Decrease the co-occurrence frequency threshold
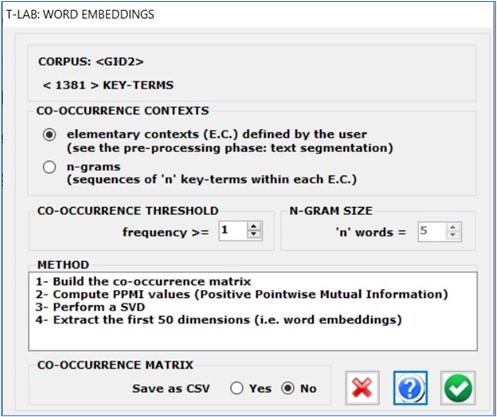 pyautogui.click(x=254, y=234)
